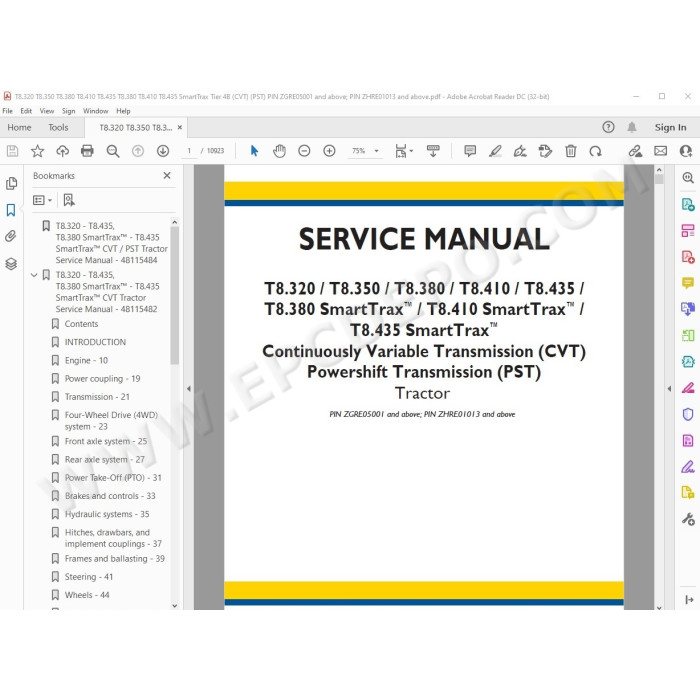Click the trash delete icon
Viewport: 700px width, 700px height.
(571, 151)
